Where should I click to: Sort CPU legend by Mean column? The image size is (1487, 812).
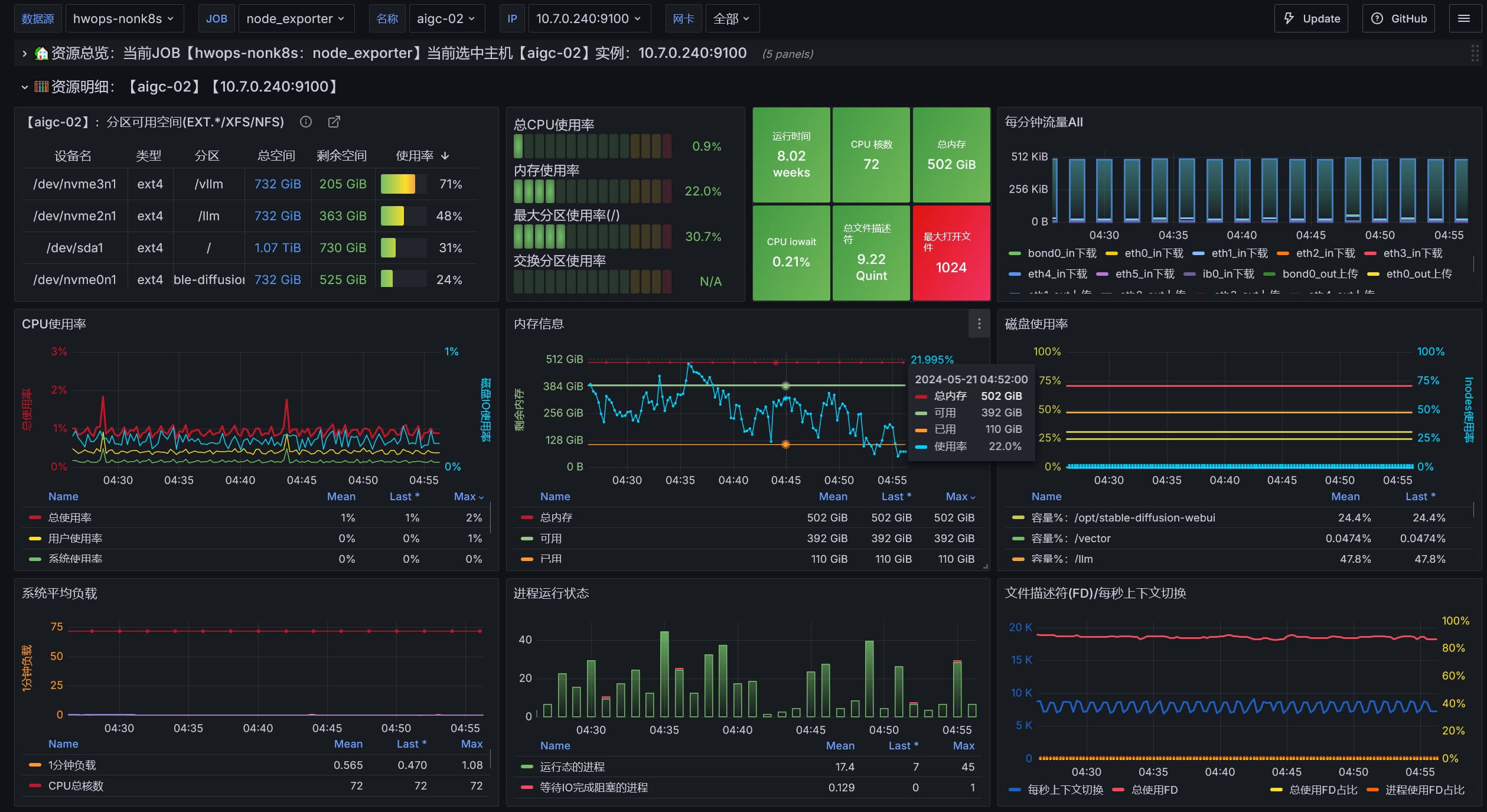(341, 497)
